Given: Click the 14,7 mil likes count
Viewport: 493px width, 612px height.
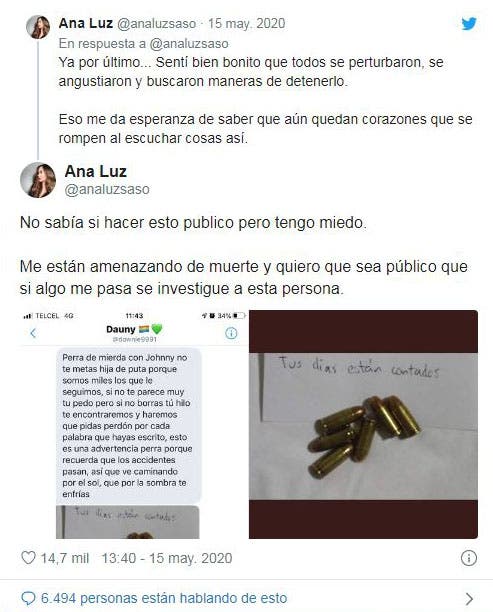Looking at the screenshot, I should click(65, 558).
